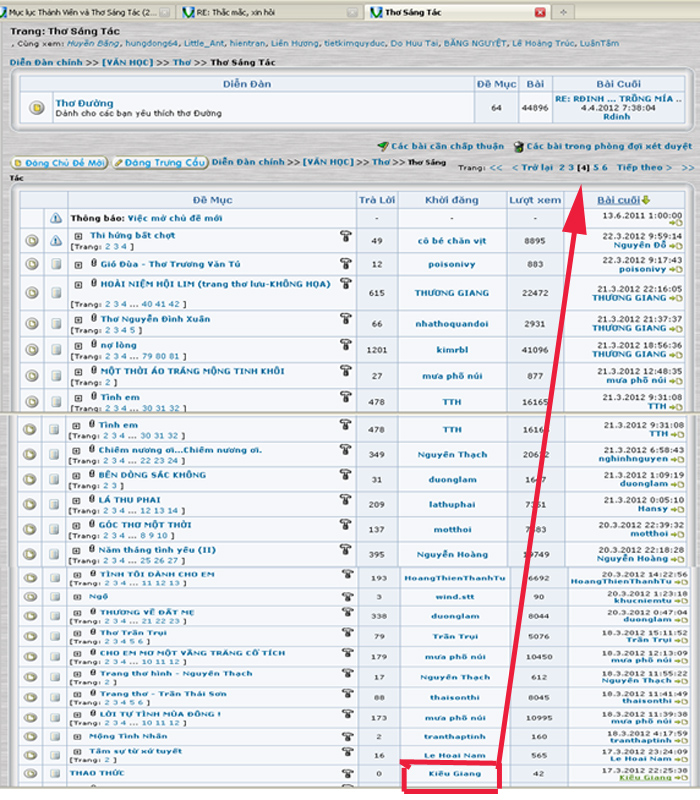Click the status icon in 'Ngõ' row
700x800 pixels.
[x=31, y=596]
